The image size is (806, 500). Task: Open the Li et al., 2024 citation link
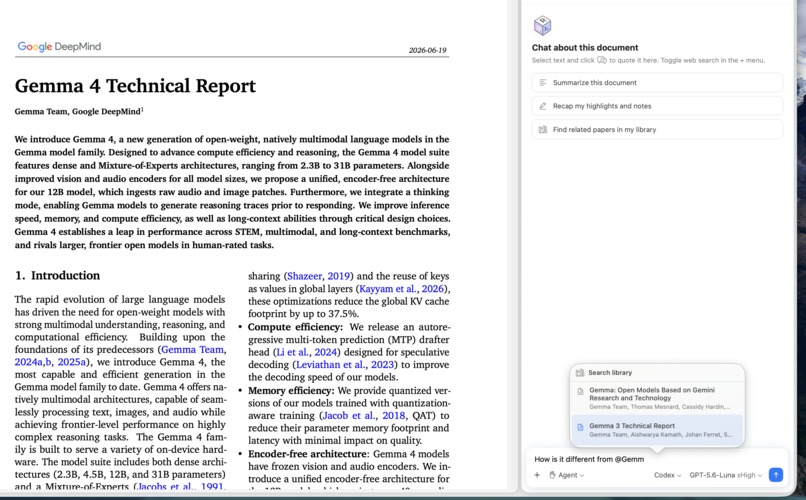coord(306,352)
